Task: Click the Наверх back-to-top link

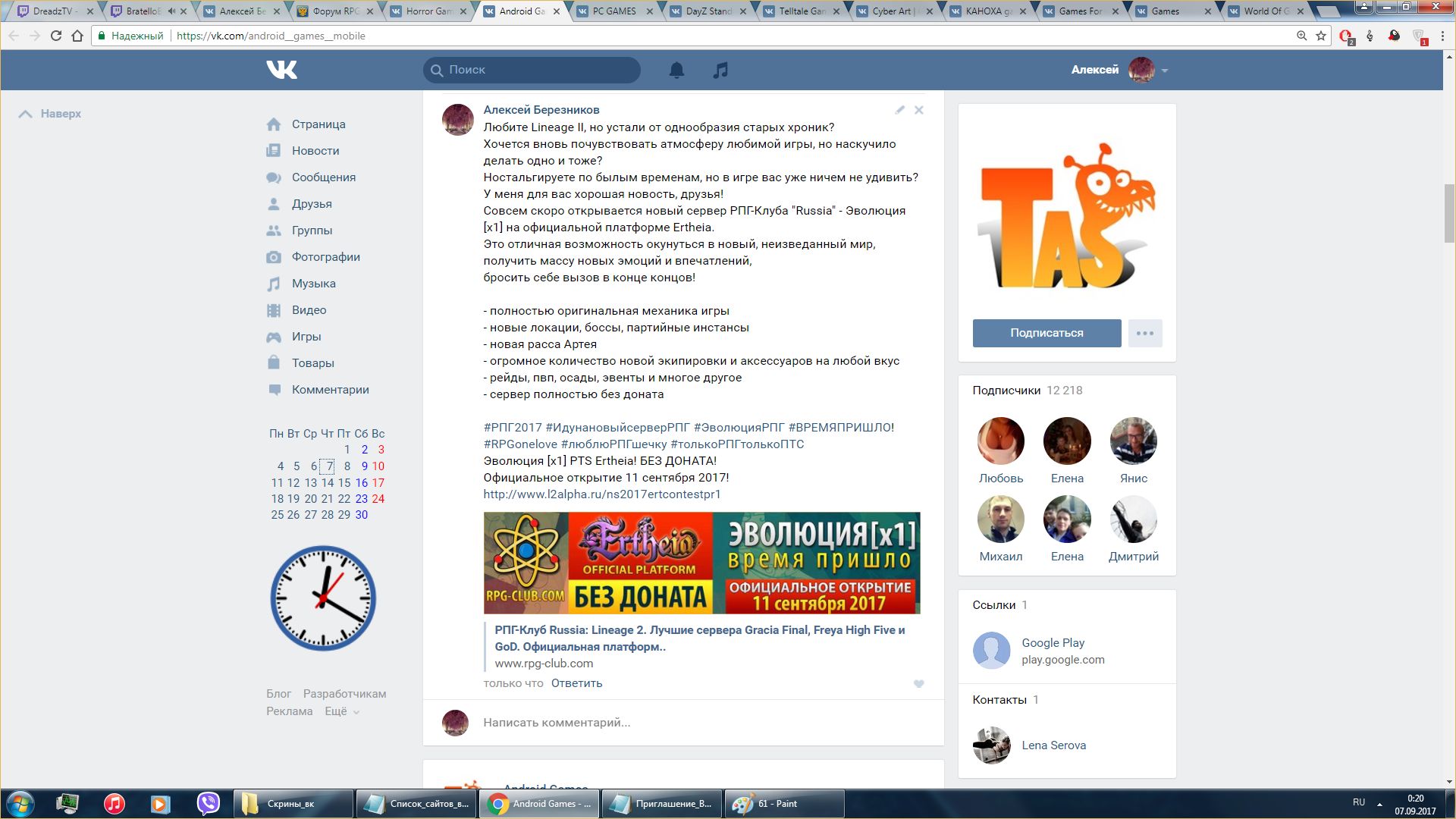Action: pos(50,114)
